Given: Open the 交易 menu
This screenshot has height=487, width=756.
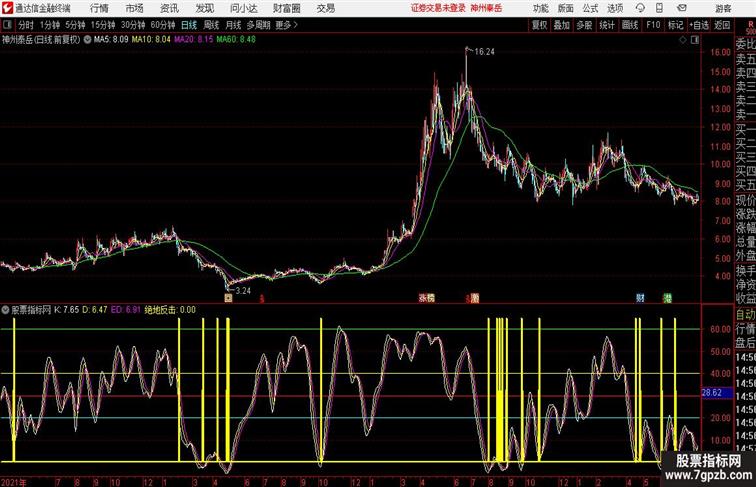Looking at the screenshot, I should 325,8.
